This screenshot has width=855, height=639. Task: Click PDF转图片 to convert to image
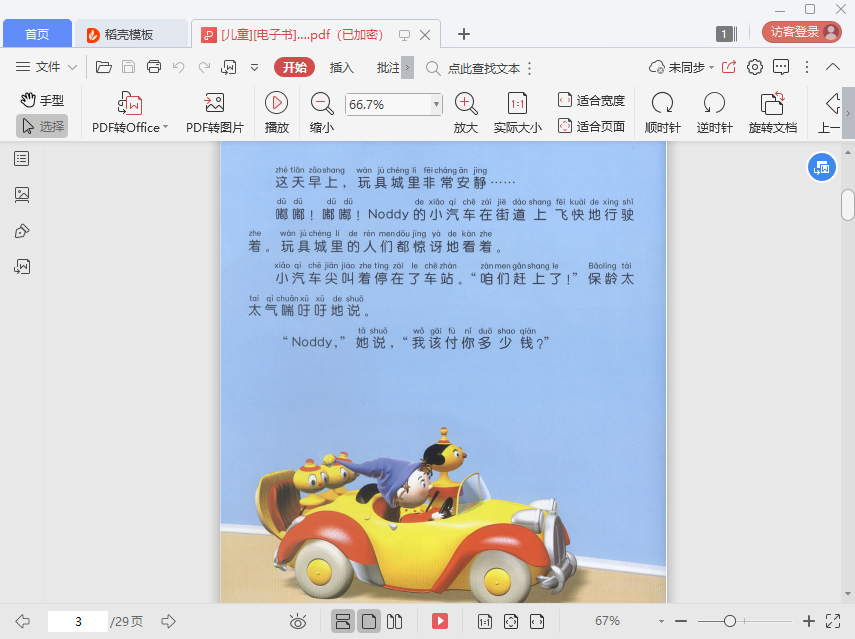tap(215, 113)
